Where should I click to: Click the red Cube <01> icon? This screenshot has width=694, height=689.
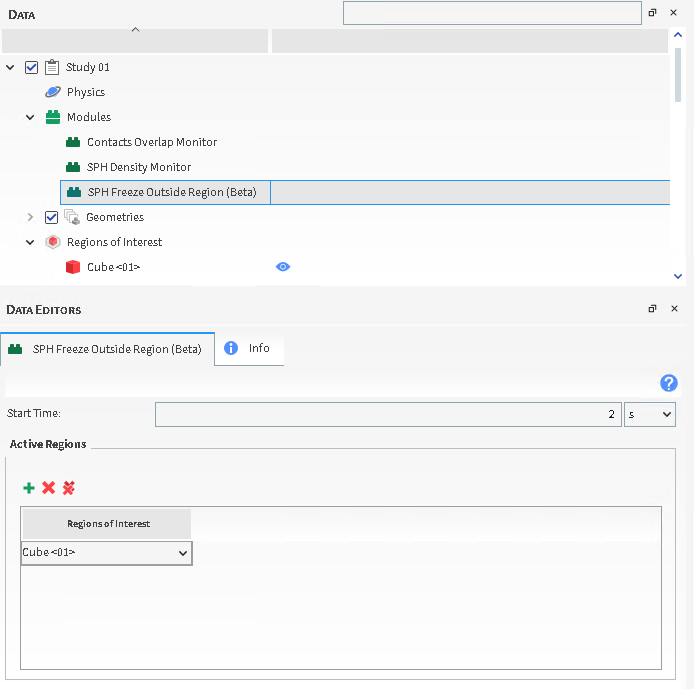click(73, 267)
